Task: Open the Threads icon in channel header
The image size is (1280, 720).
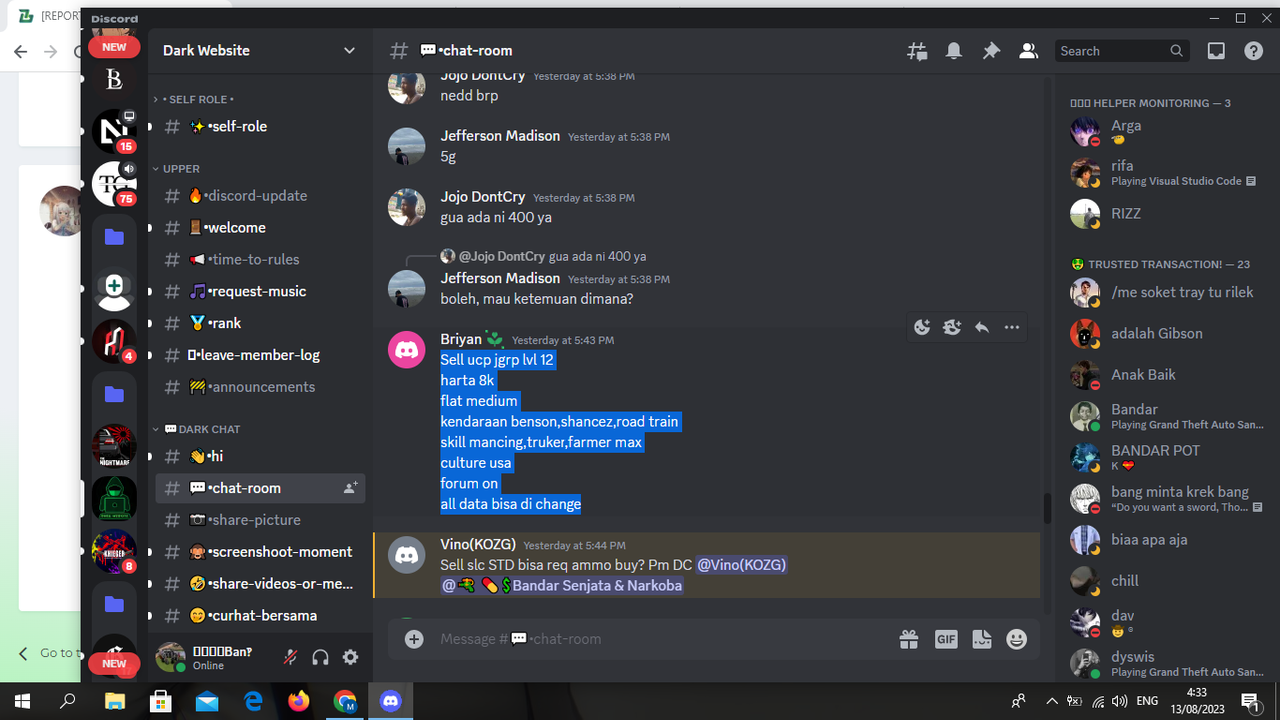Action: (917, 51)
